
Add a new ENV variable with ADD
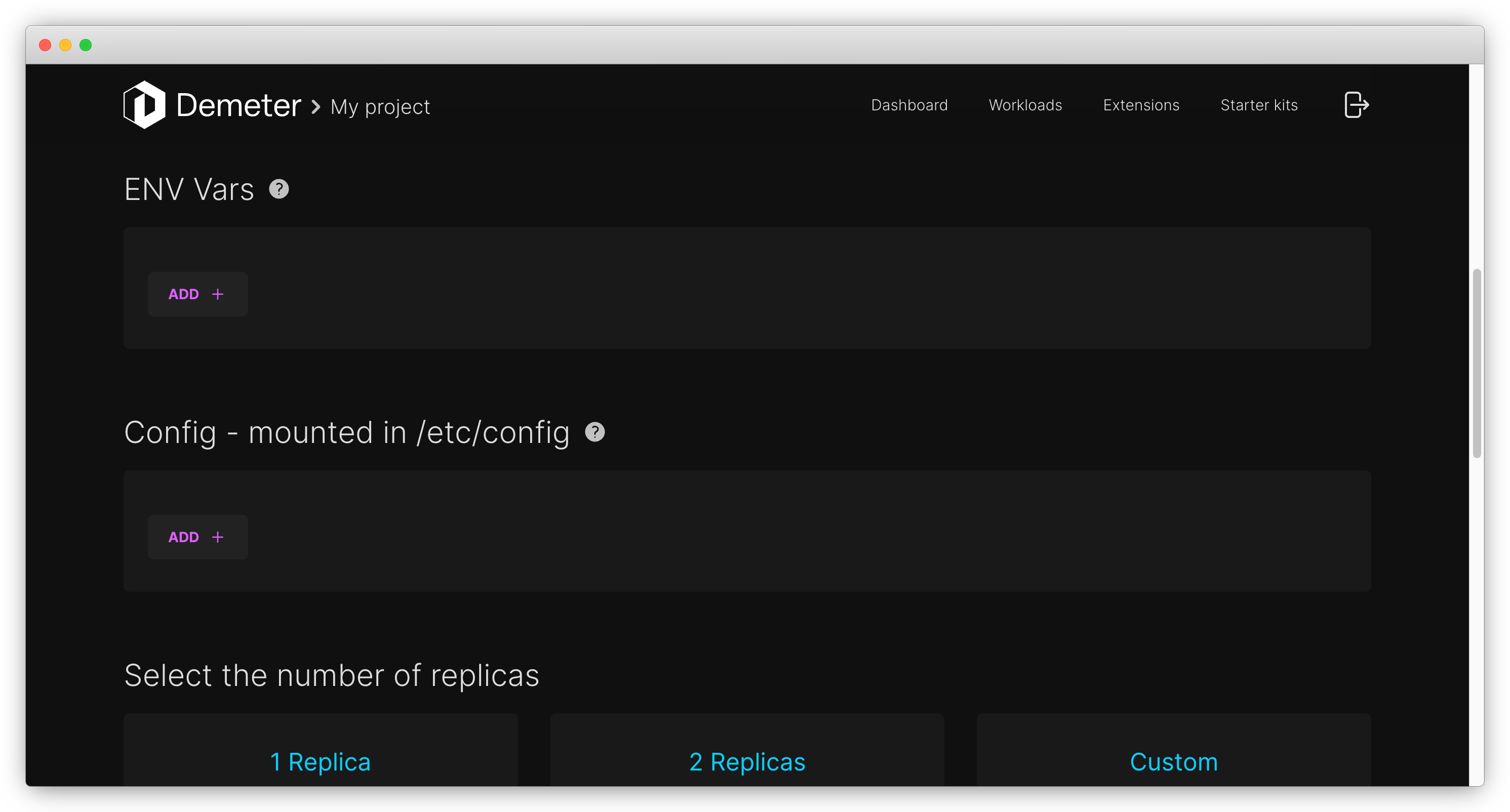coord(197,294)
